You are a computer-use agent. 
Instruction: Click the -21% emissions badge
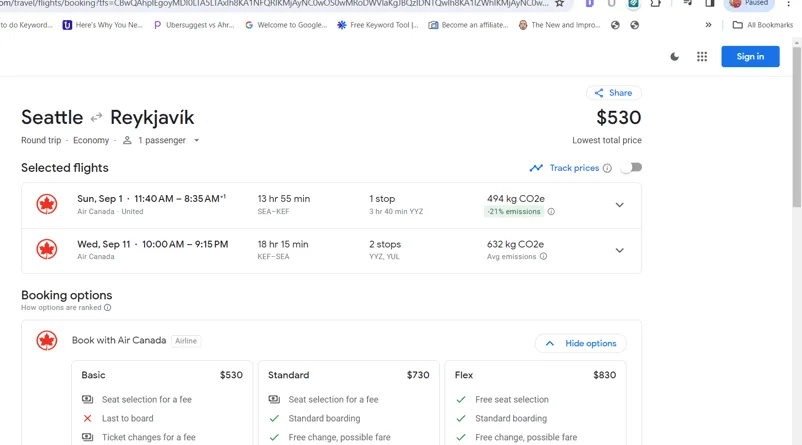point(514,212)
